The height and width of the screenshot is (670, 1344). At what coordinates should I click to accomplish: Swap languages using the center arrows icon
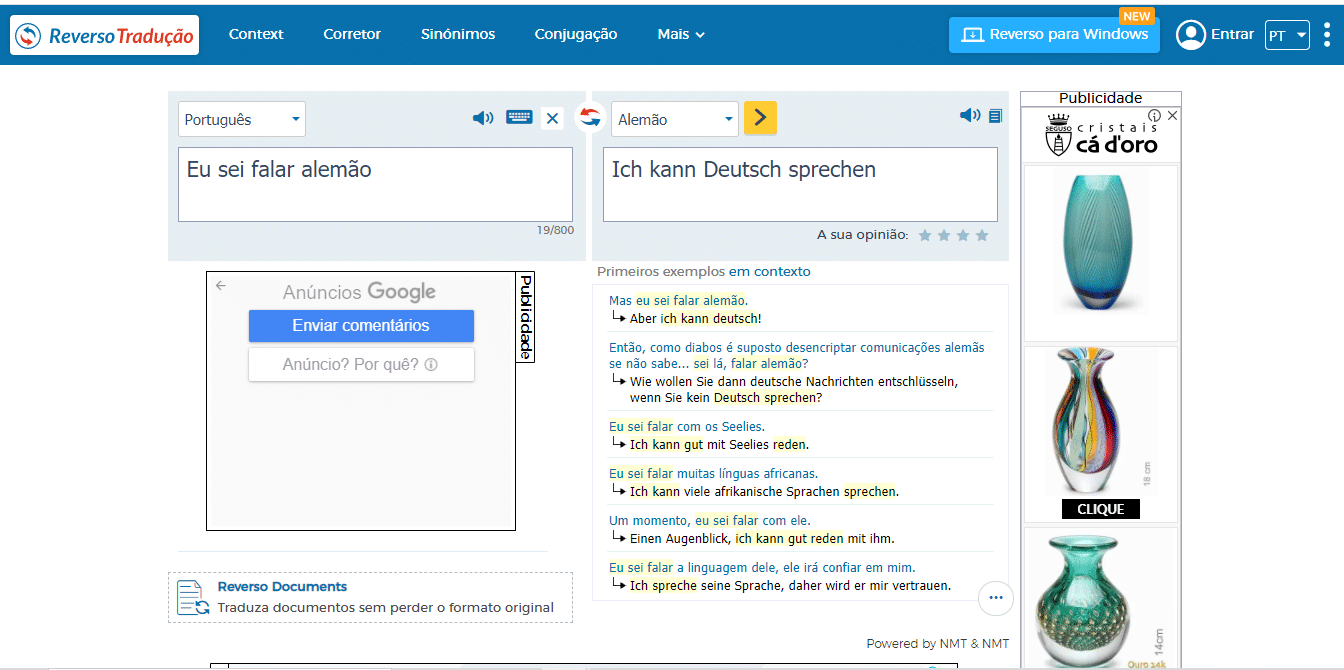tap(590, 117)
